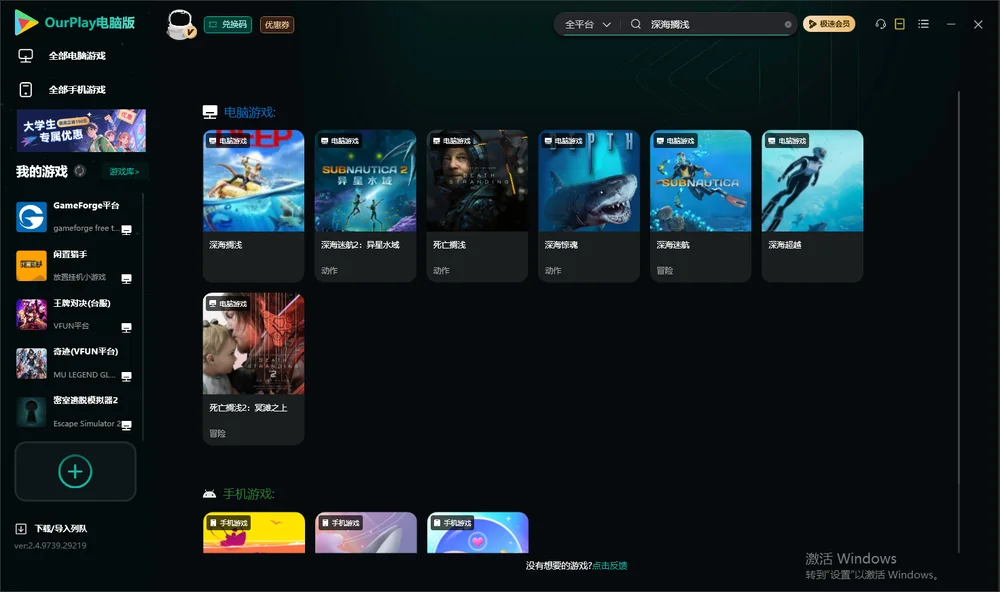The height and width of the screenshot is (592, 1000).
Task: Open the 极速会员 membership button
Action: coord(829,24)
